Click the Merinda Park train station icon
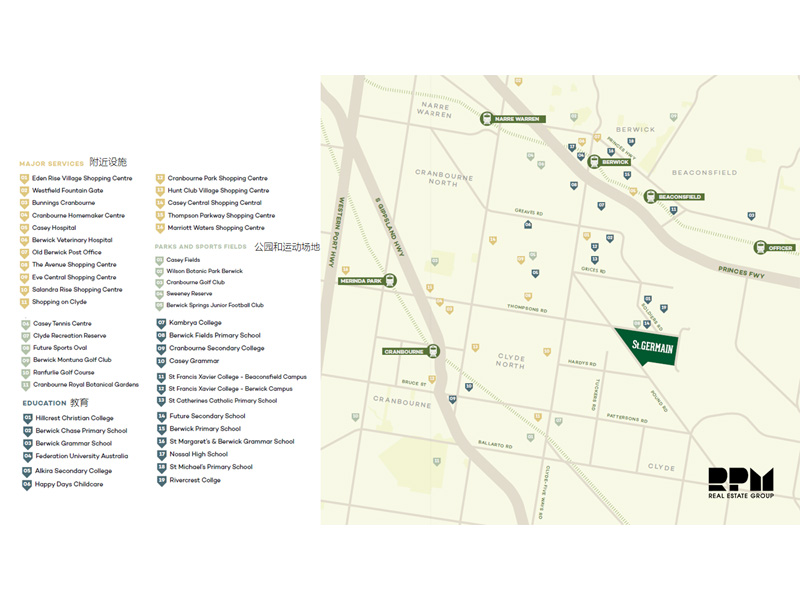The height and width of the screenshot is (600, 800). tap(390, 281)
